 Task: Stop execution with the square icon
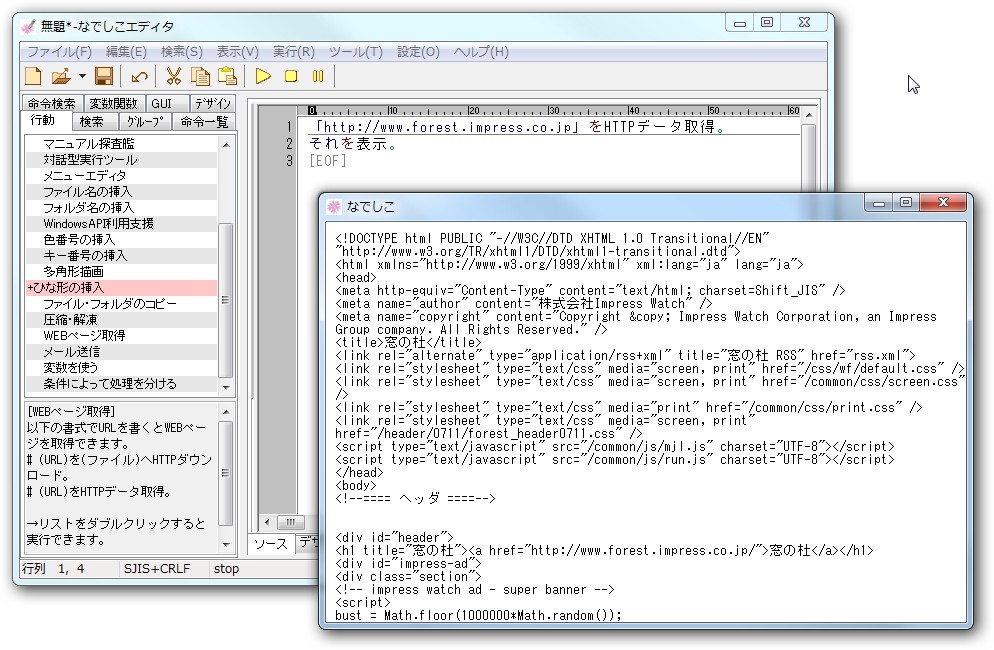291,77
